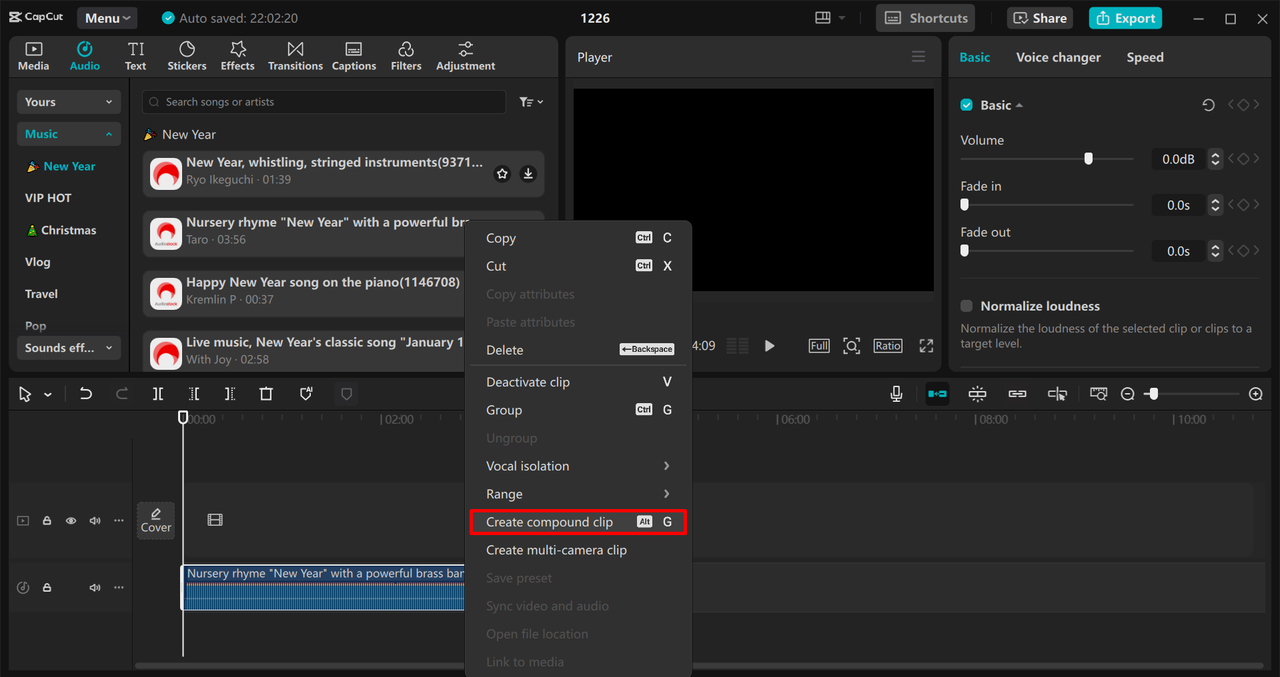Select Create compound clip
The height and width of the screenshot is (677, 1280).
click(579, 522)
